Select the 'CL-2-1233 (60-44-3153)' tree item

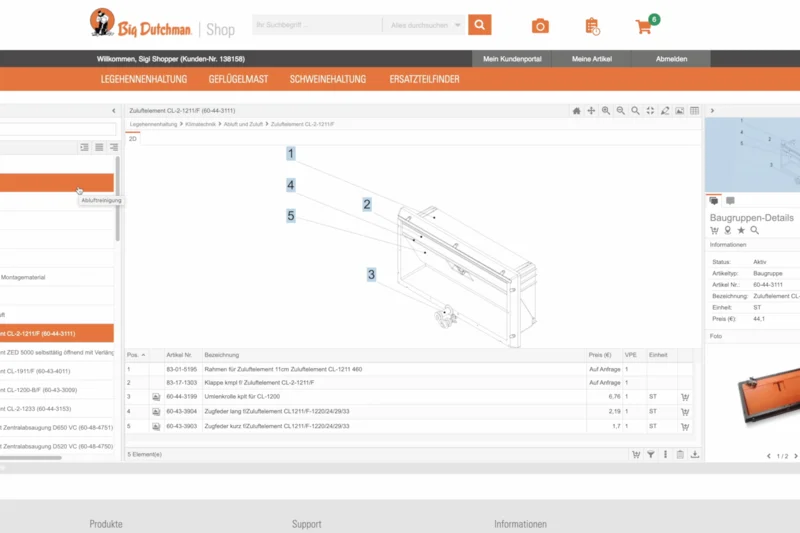[x=57, y=409]
